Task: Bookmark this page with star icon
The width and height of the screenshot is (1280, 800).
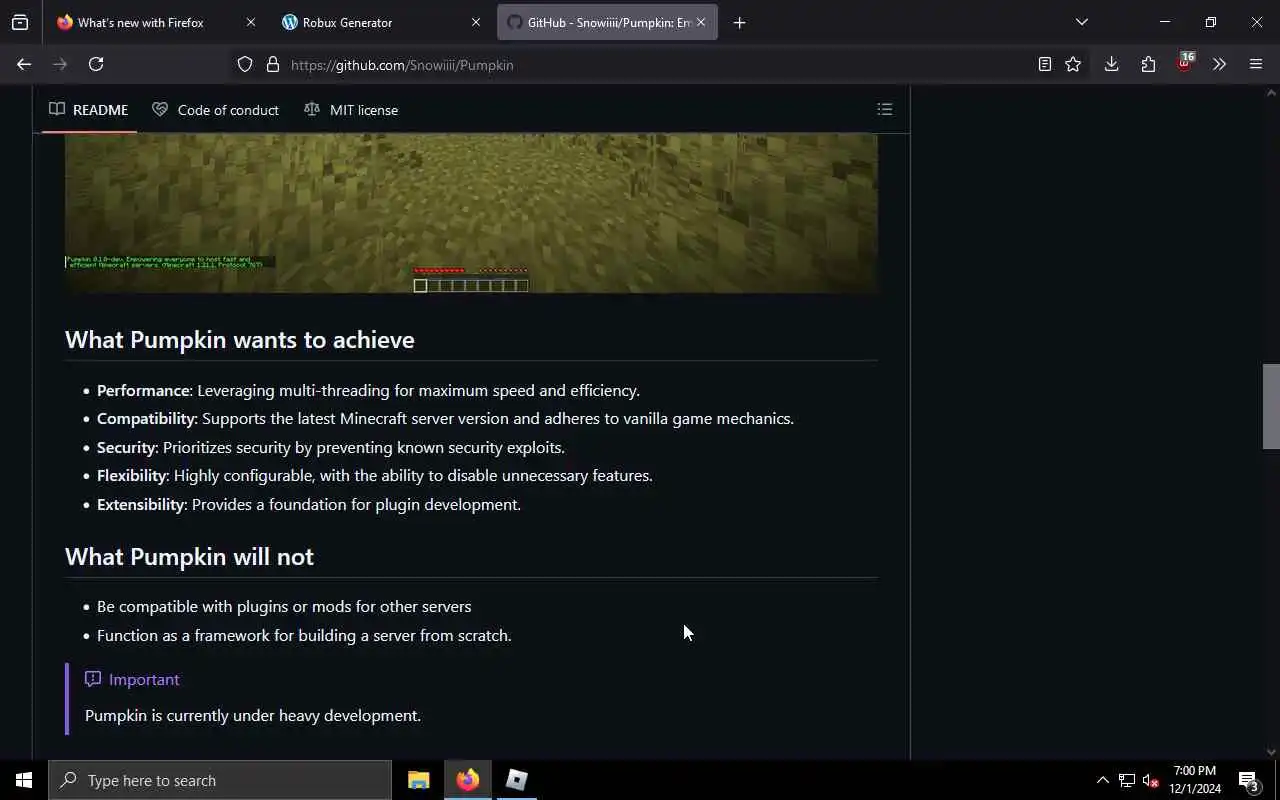Action: [1073, 64]
